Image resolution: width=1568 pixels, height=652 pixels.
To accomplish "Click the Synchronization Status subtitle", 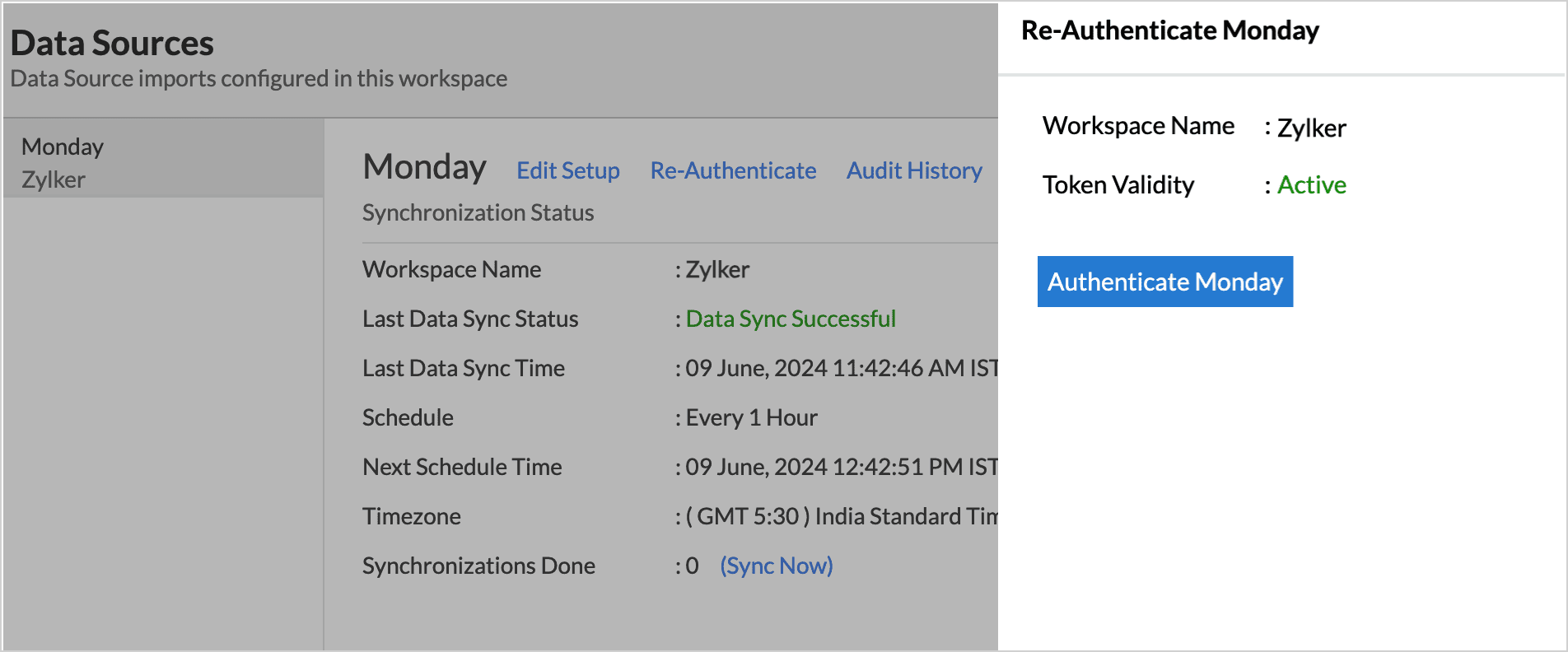I will (478, 212).
